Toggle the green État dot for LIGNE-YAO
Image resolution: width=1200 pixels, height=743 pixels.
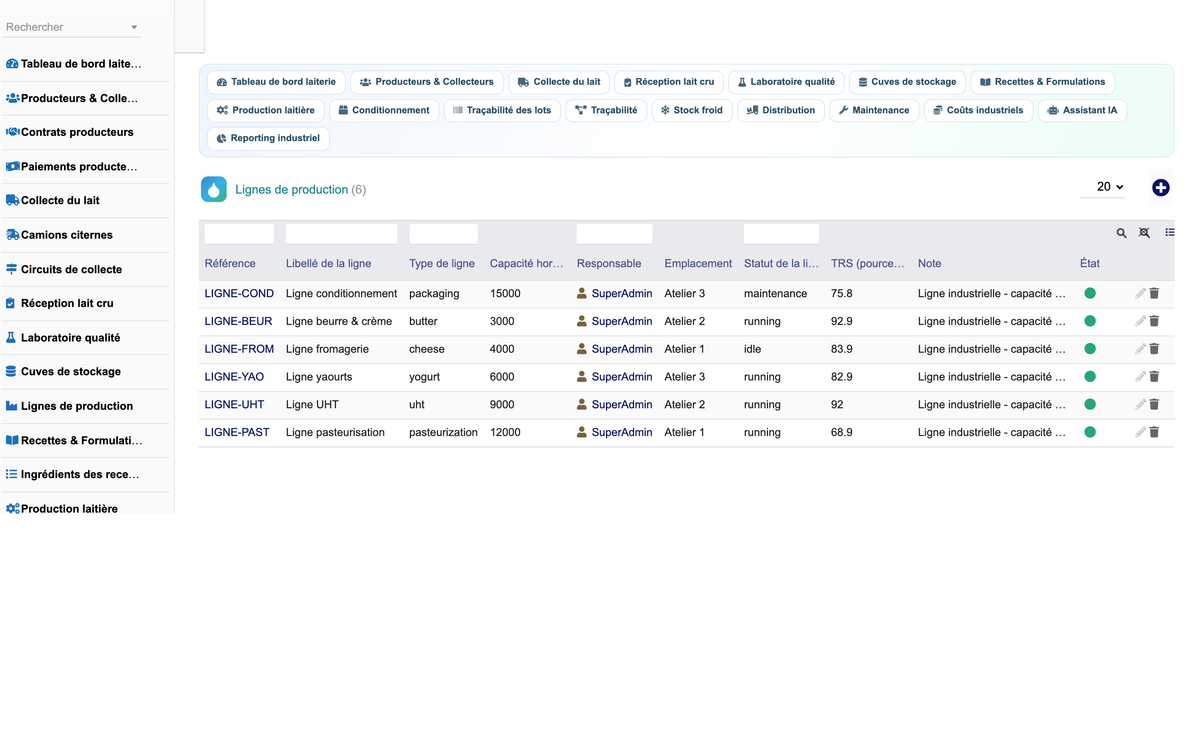(1090, 377)
